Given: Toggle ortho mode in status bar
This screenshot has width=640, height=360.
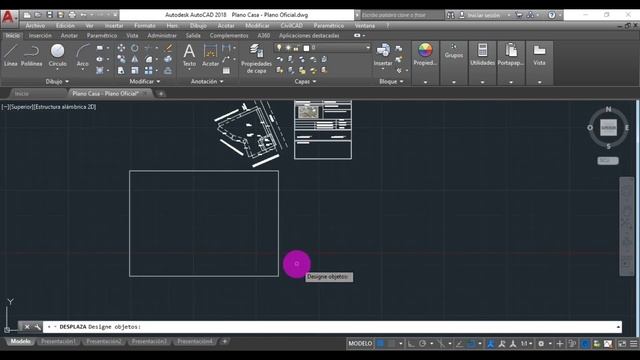Looking at the screenshot, I should (x=411, y=344).
